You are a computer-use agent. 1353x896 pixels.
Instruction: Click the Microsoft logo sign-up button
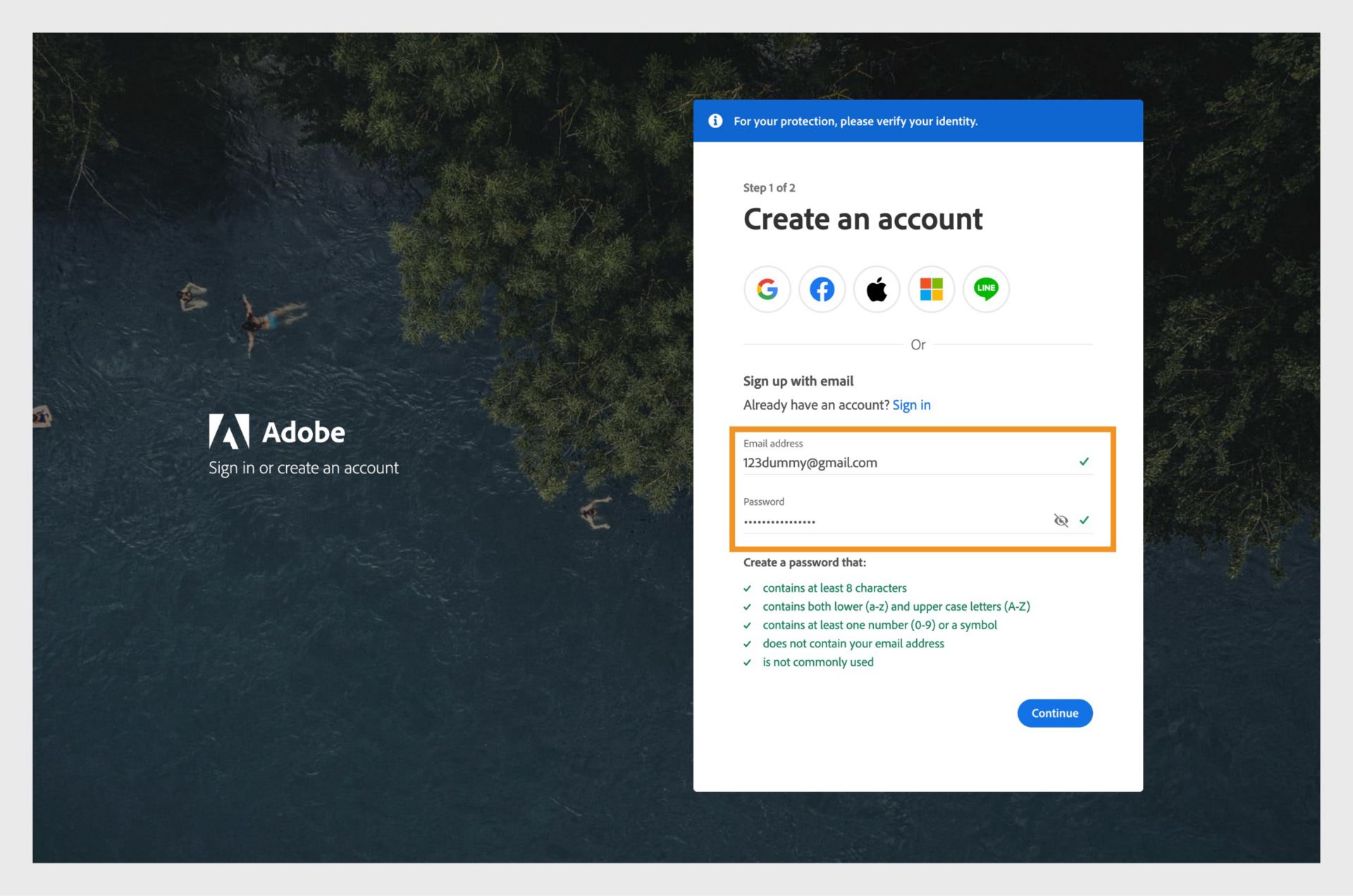[x=931, y=289]
